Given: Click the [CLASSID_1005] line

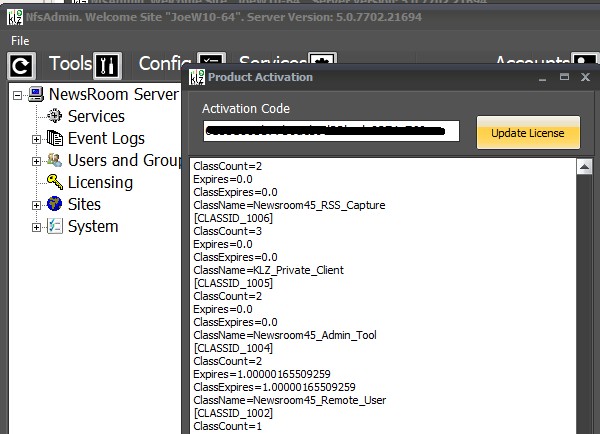Looking at the screenshot, I should pos(233,284).
